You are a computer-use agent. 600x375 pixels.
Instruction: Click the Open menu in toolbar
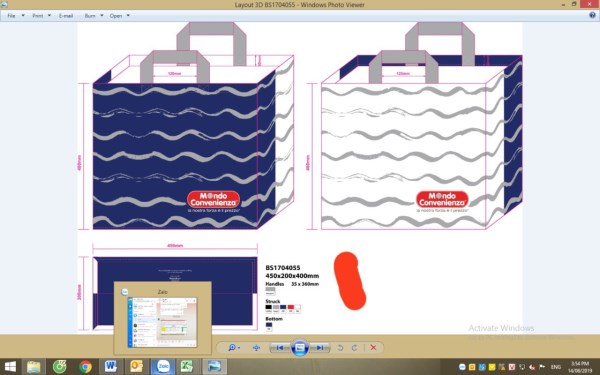pyautogui.click(x=116, y=16)
